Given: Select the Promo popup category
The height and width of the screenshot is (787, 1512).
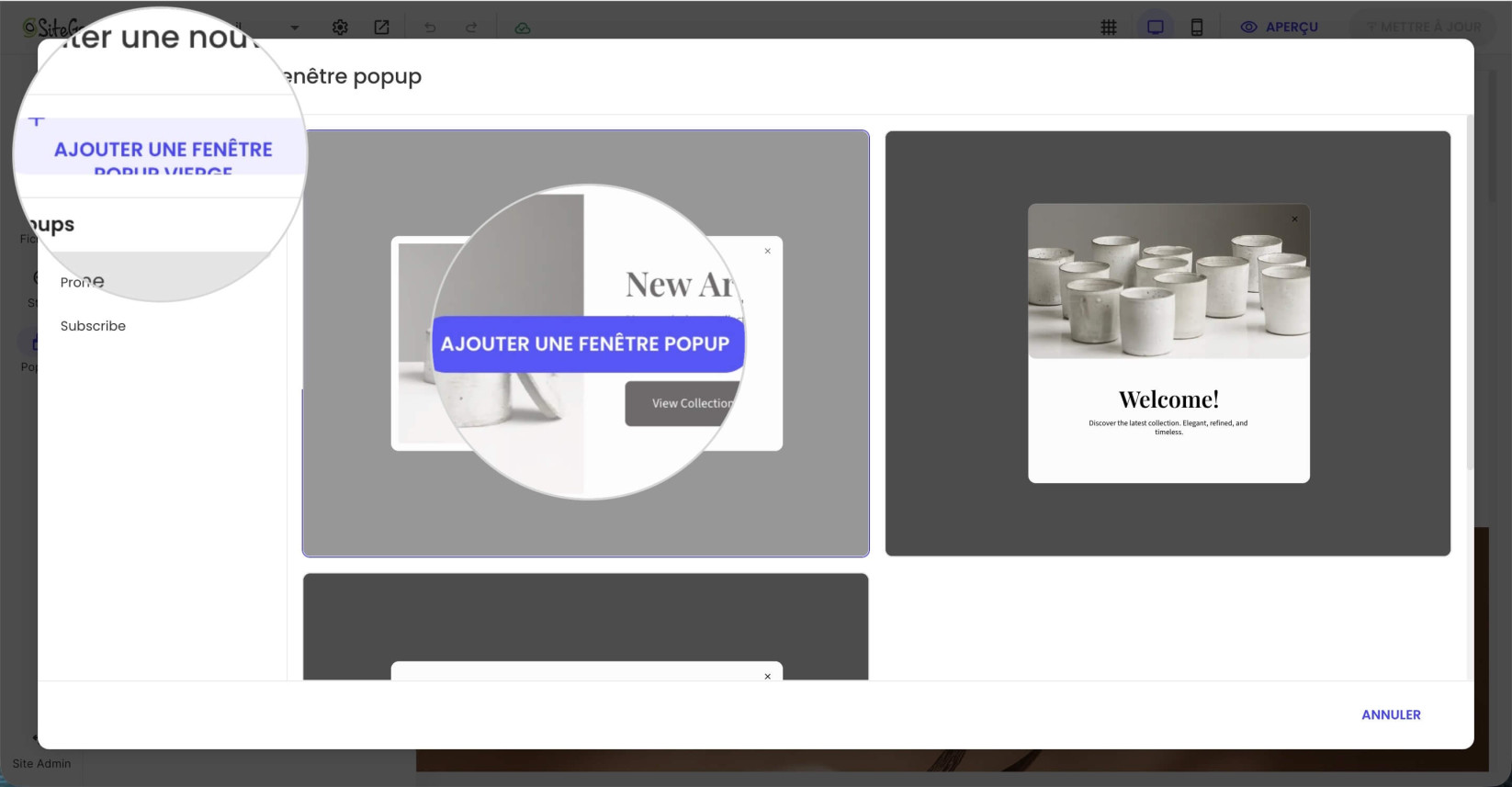Looking at the screenshot, I should tap(82, 282).
